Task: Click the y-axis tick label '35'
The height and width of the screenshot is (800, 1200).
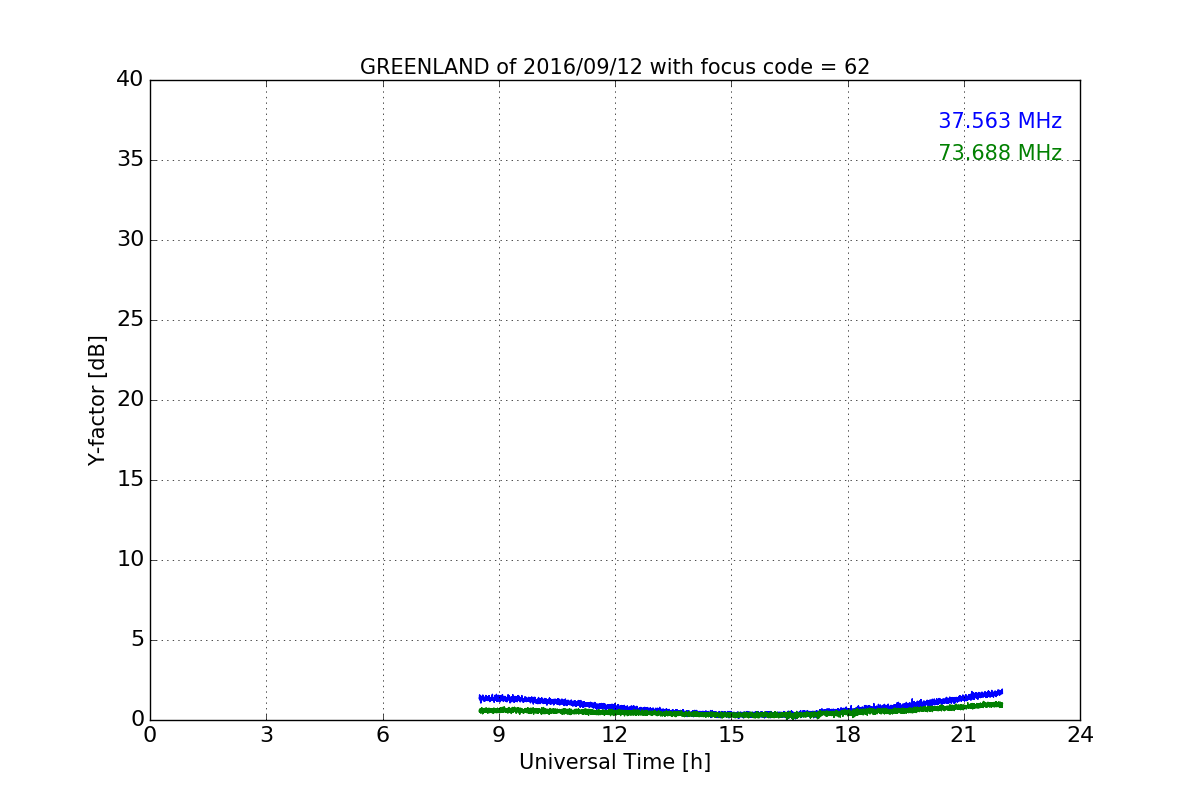Action: (130, 160)
